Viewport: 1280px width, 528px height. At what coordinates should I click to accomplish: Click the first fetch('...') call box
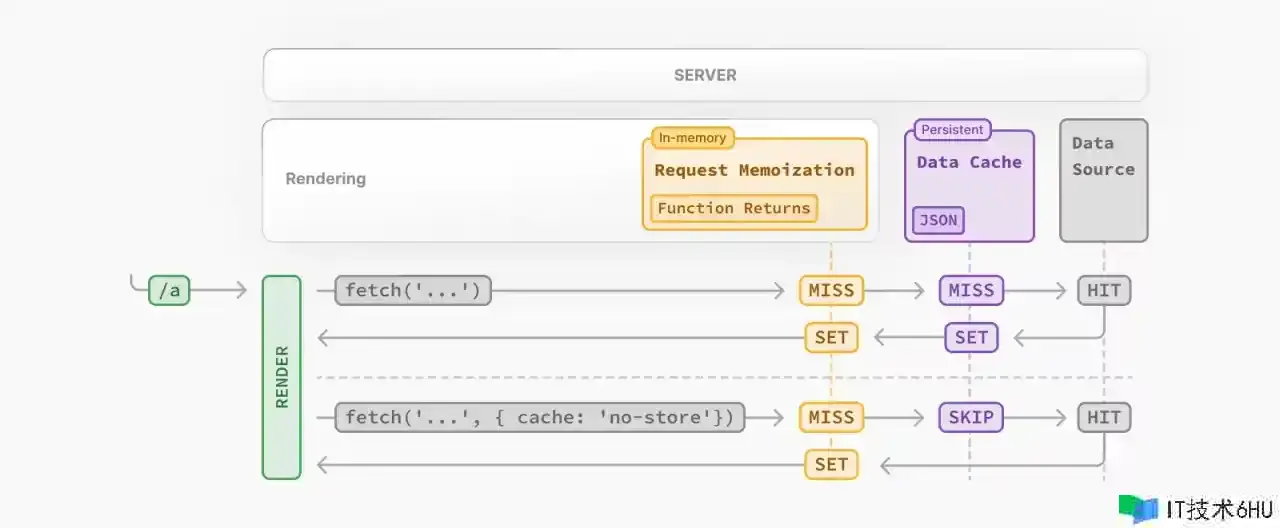(x=412, y=290)
